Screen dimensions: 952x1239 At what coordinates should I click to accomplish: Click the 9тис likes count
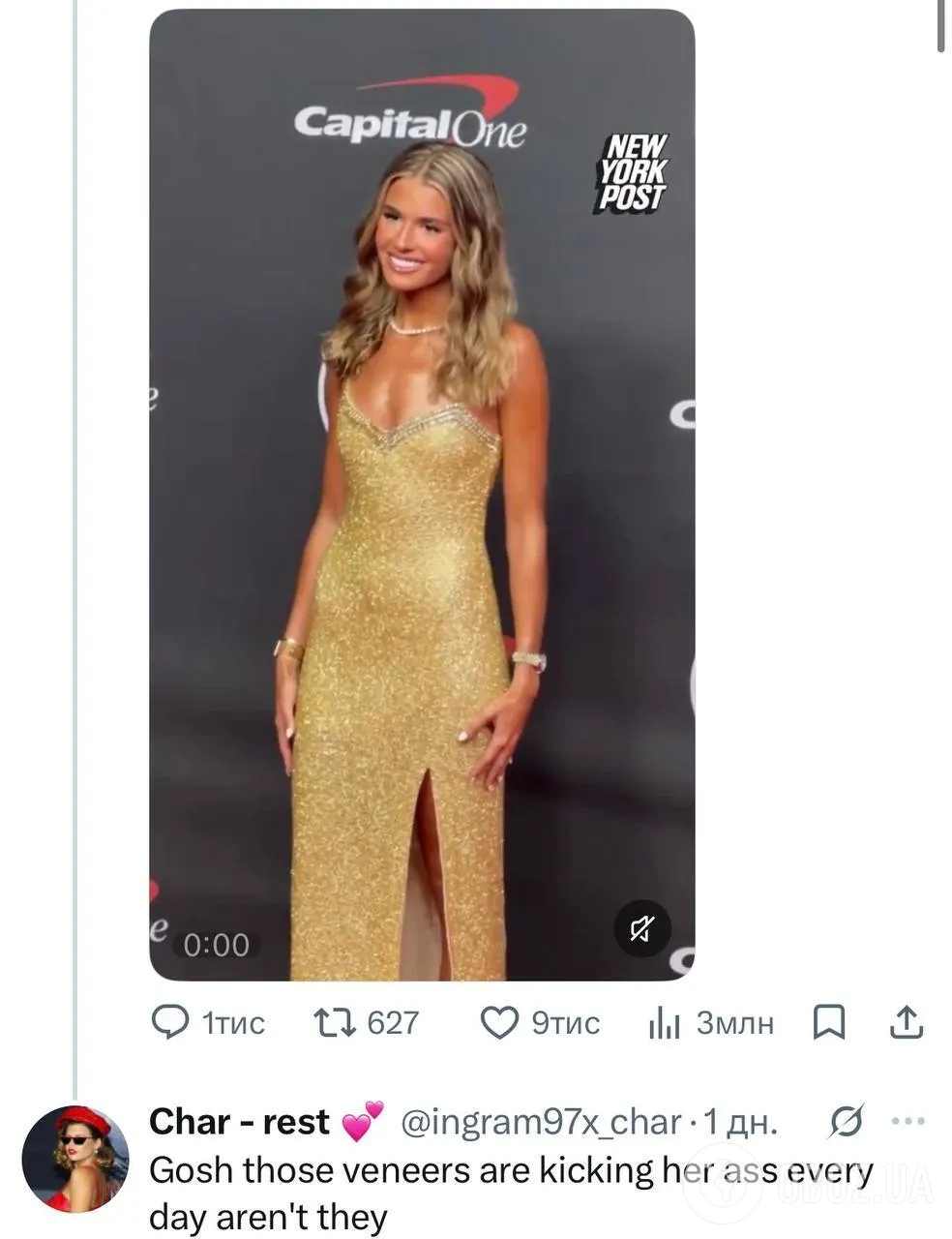tap(566, 1022)
